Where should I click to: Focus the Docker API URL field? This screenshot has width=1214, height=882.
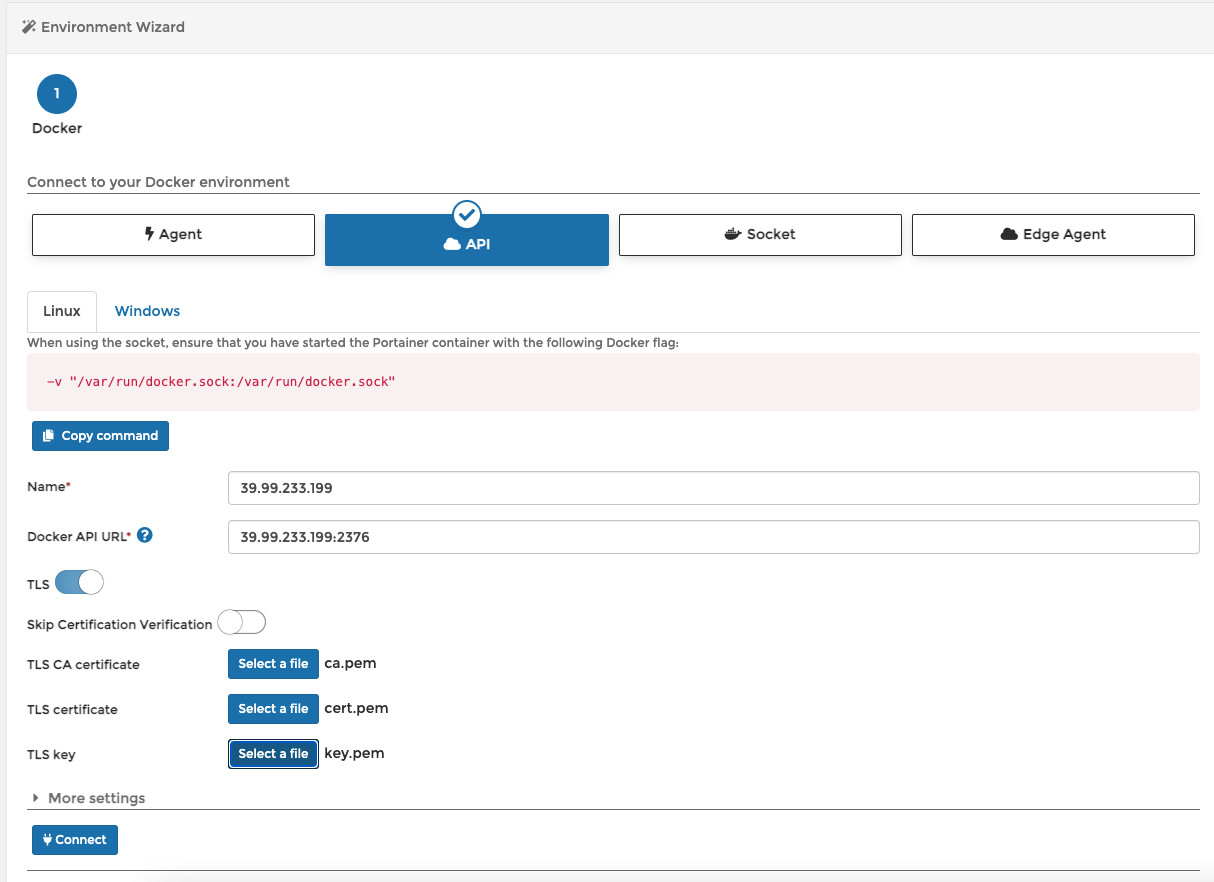713,537
